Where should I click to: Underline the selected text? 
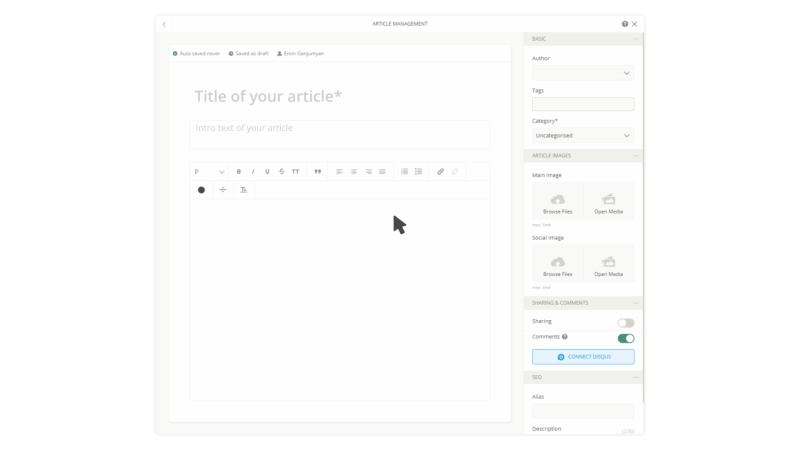coord(267,172)
